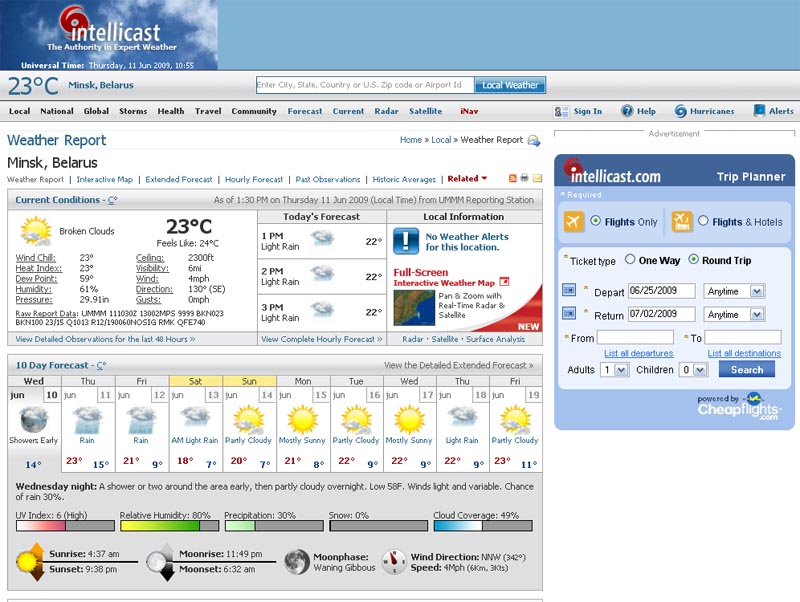
Task: Open the Children count dropdown
Action: tap(693, 369)
